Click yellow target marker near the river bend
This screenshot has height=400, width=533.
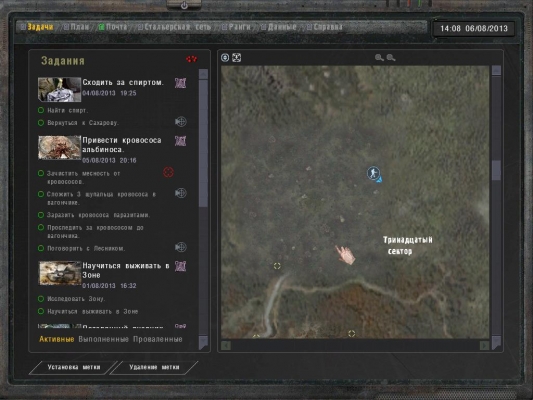pos(277,266)
